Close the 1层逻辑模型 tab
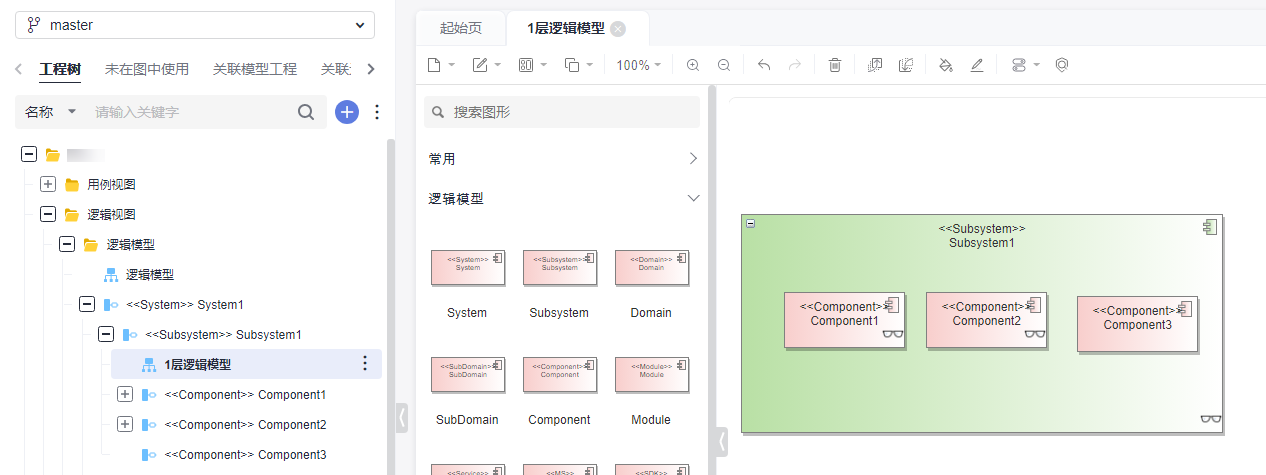 point(618,29)
